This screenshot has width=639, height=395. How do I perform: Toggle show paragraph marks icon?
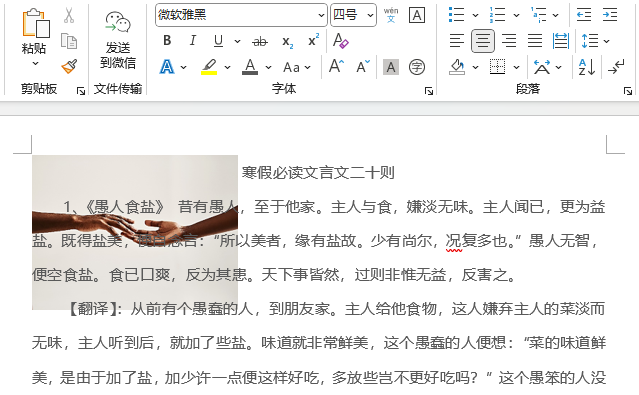tap(615, 67)
